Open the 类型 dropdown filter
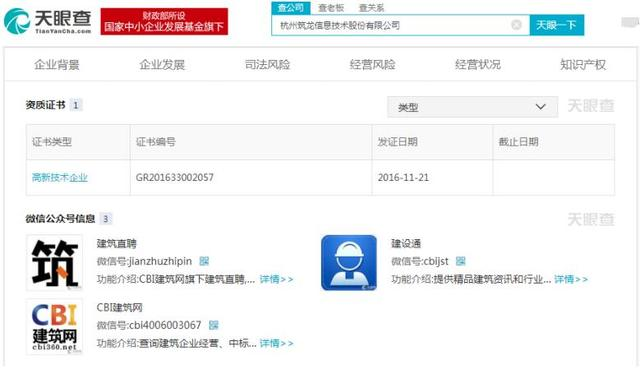This screenshot has height=374, width=640. point(472,107)
